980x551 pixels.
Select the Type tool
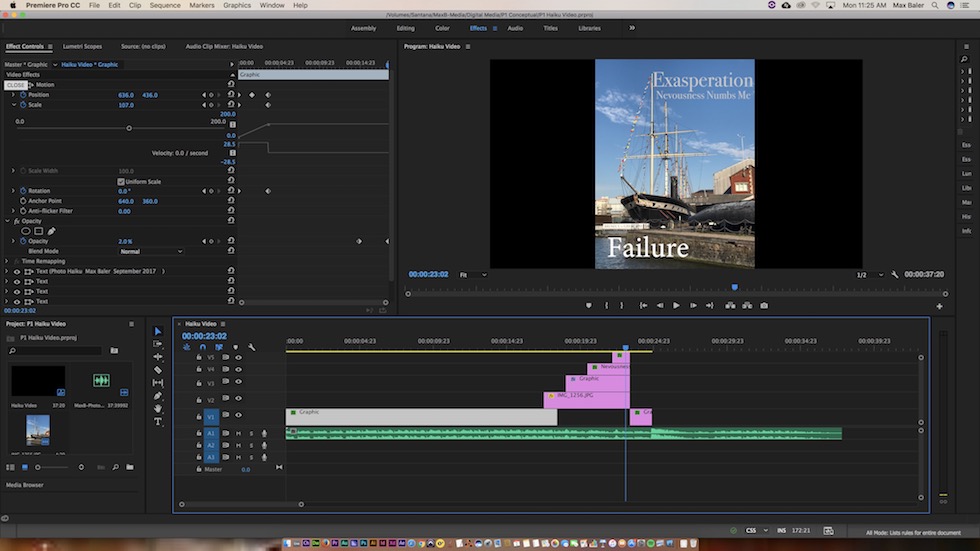158,422
